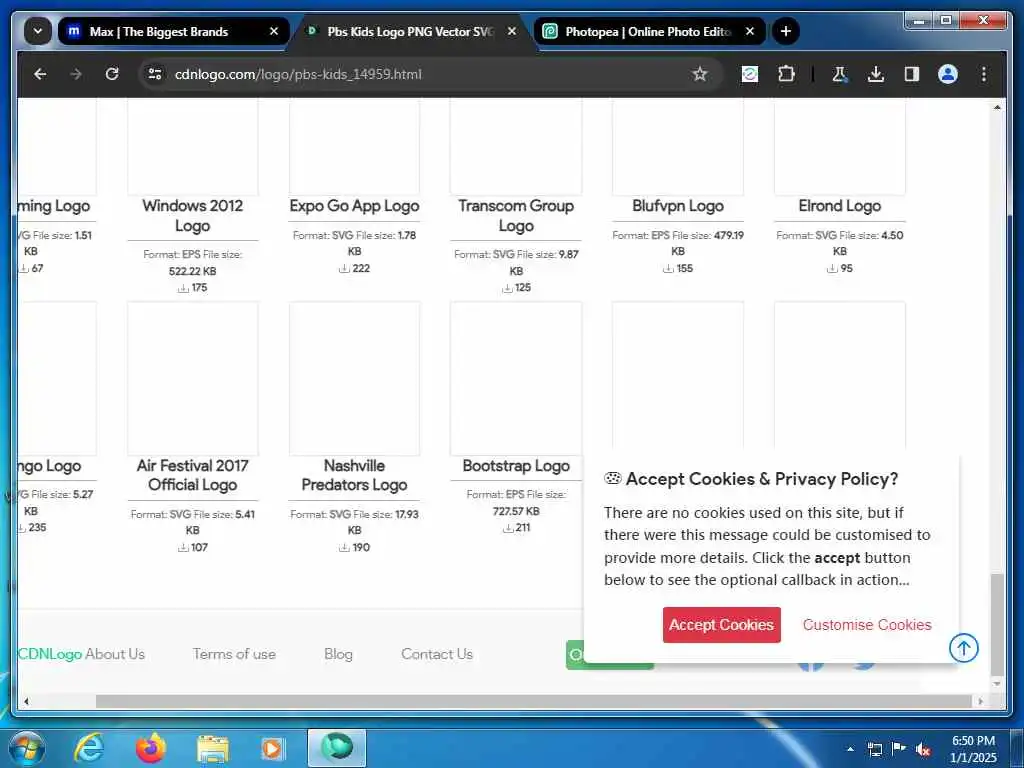Screen dimensions: 1024x768
Task: Open the Elrond Logo link
Action: pyautogui.click(x=839, y=206)
